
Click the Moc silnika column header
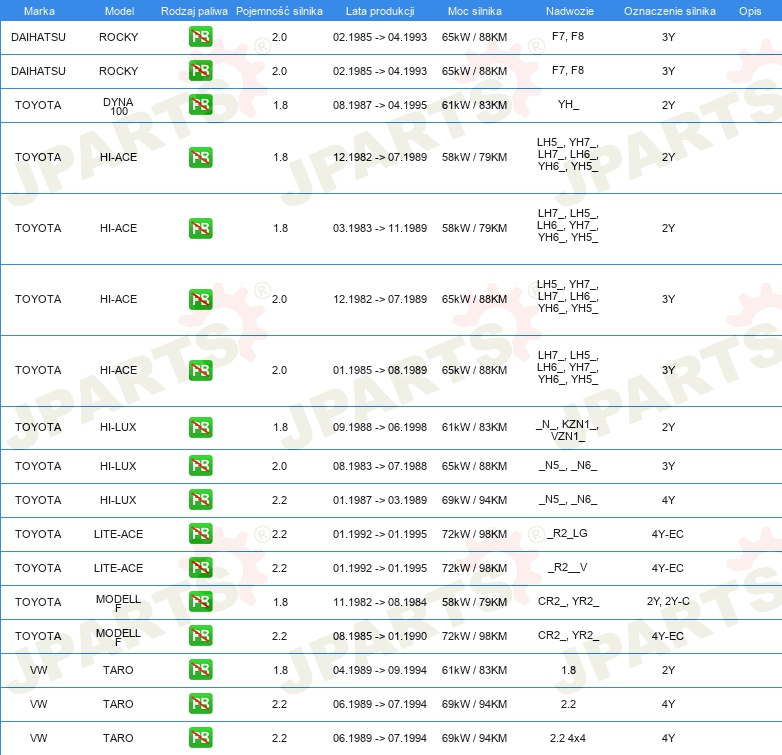tap(475, 11)
